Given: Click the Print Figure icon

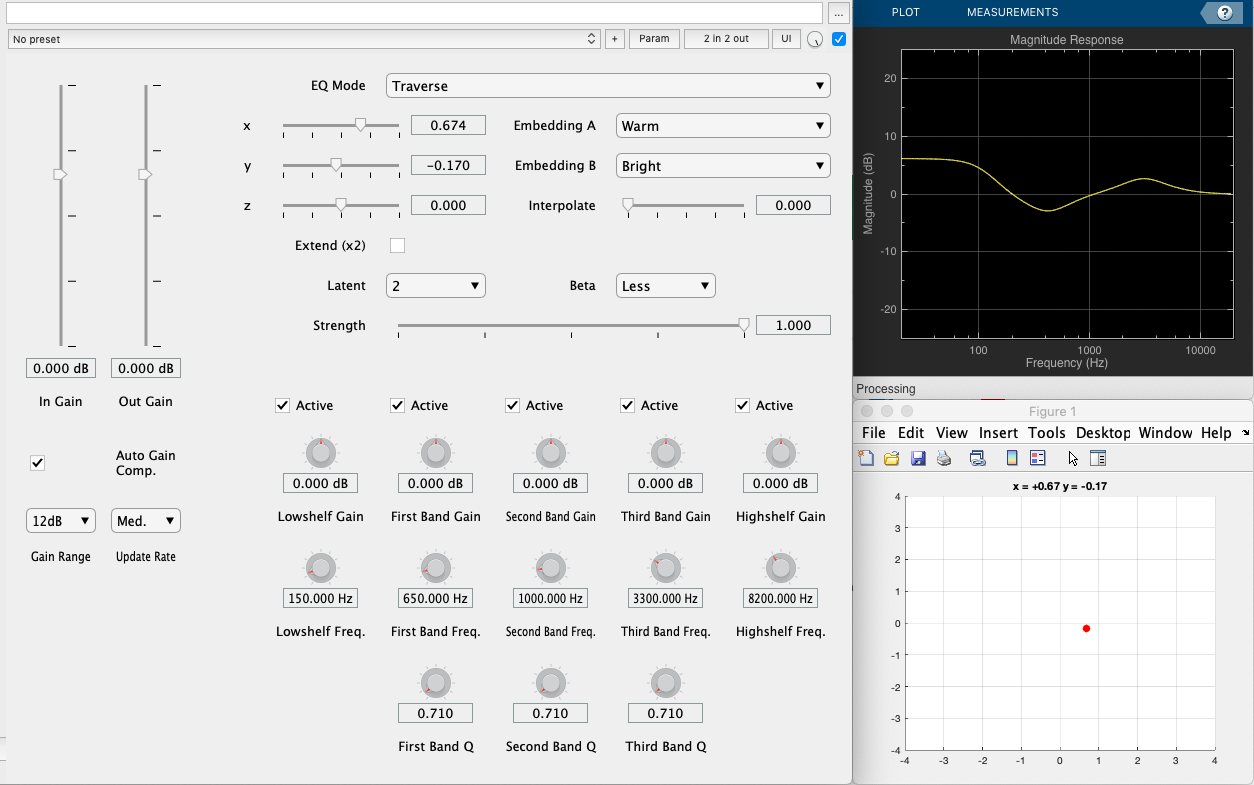Looking at the screenshot, I should pos(943,459).
